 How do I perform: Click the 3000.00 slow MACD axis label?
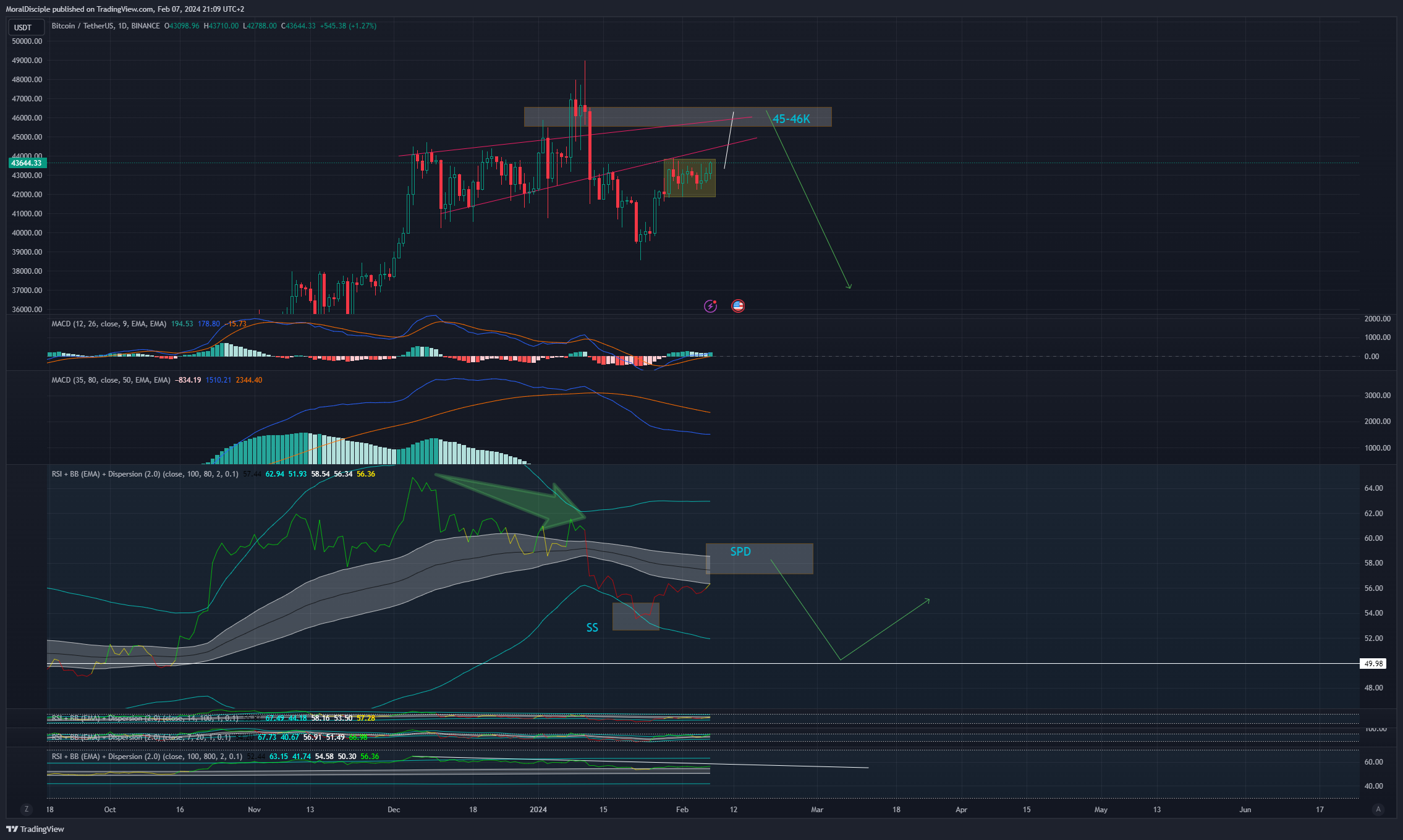1378,396
